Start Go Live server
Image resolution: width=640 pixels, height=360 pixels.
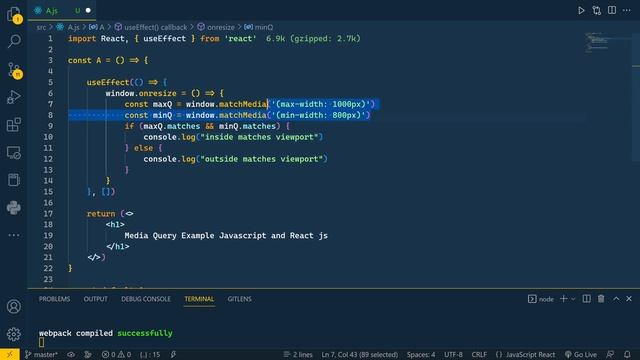[581, 354]
